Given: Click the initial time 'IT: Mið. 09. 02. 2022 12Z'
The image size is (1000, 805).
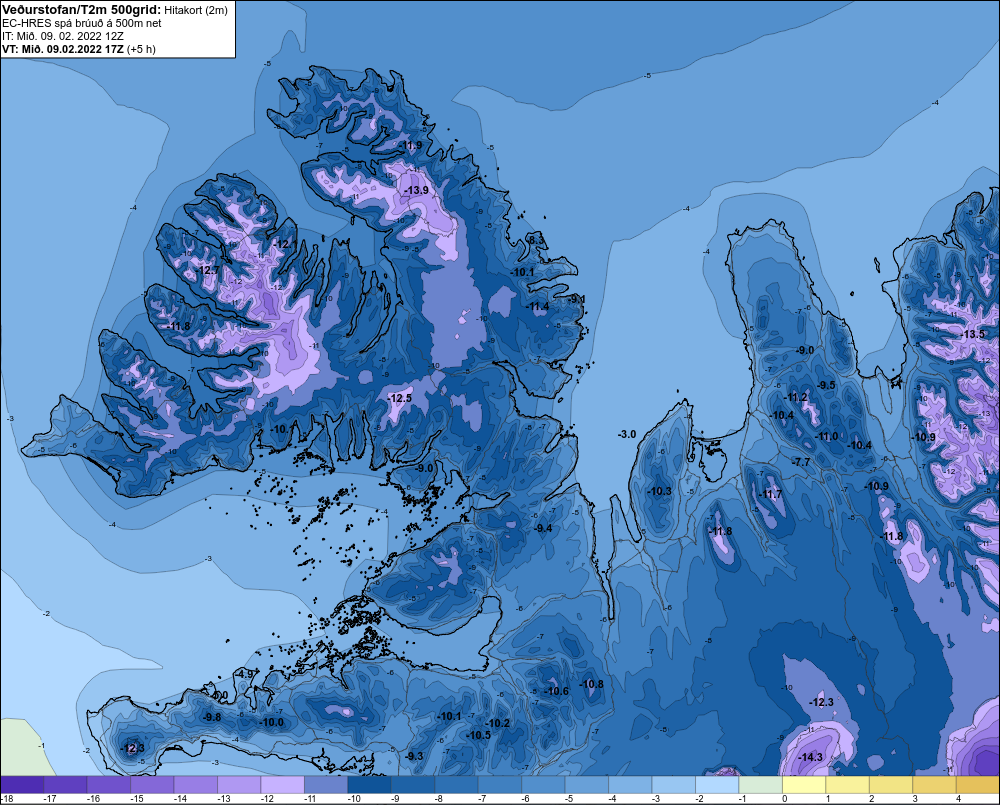Looking at the screenshot, I should tap(63, 36).
